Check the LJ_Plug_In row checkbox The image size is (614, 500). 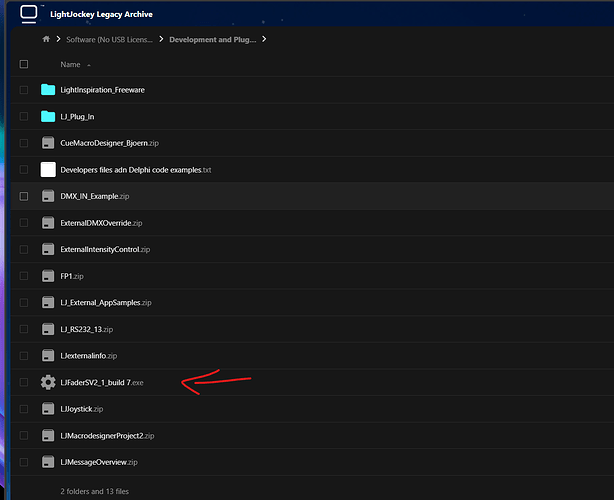(x=24, y=116)
